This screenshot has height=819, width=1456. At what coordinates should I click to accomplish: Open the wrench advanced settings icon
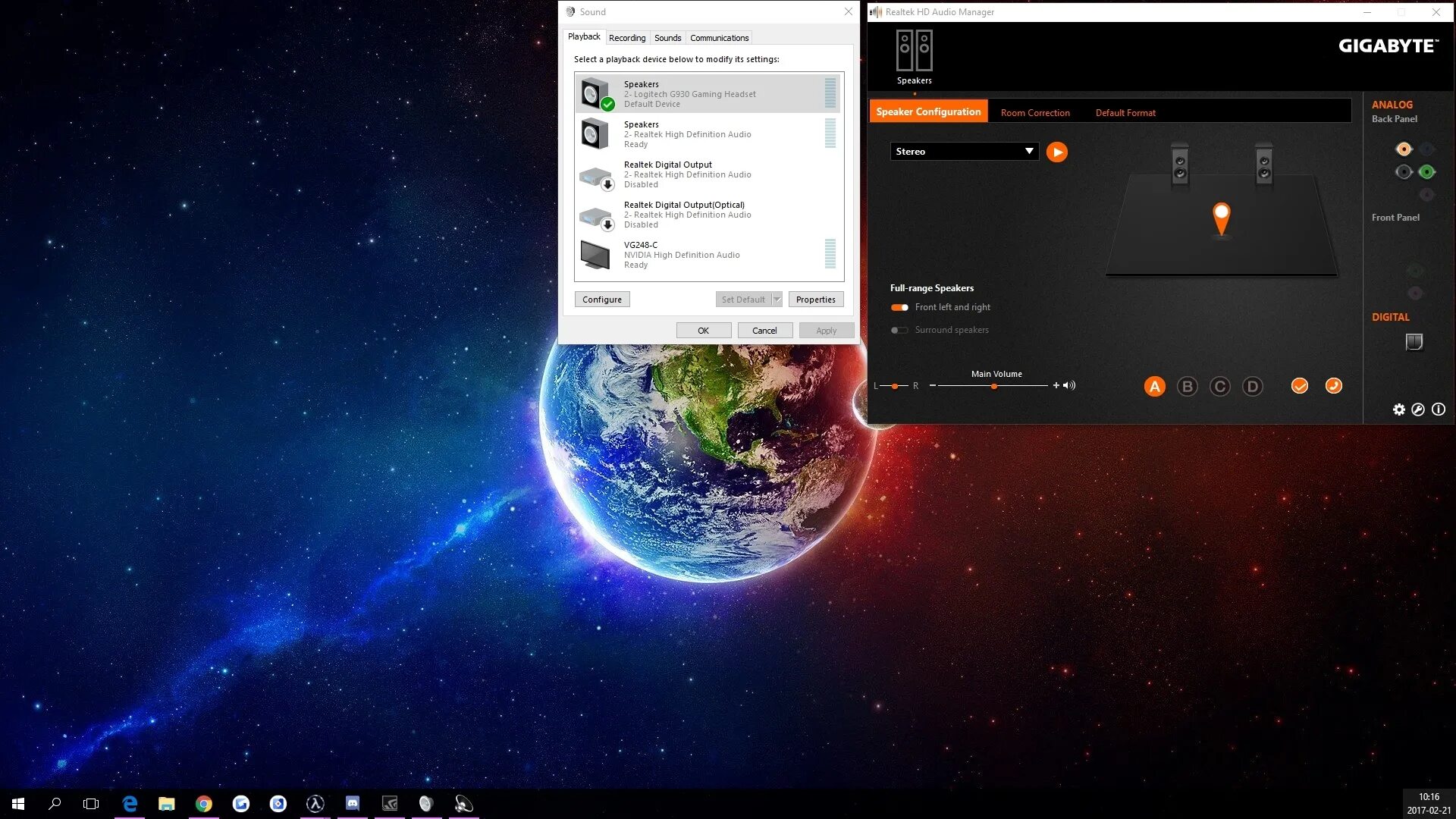coord(1418,409)
